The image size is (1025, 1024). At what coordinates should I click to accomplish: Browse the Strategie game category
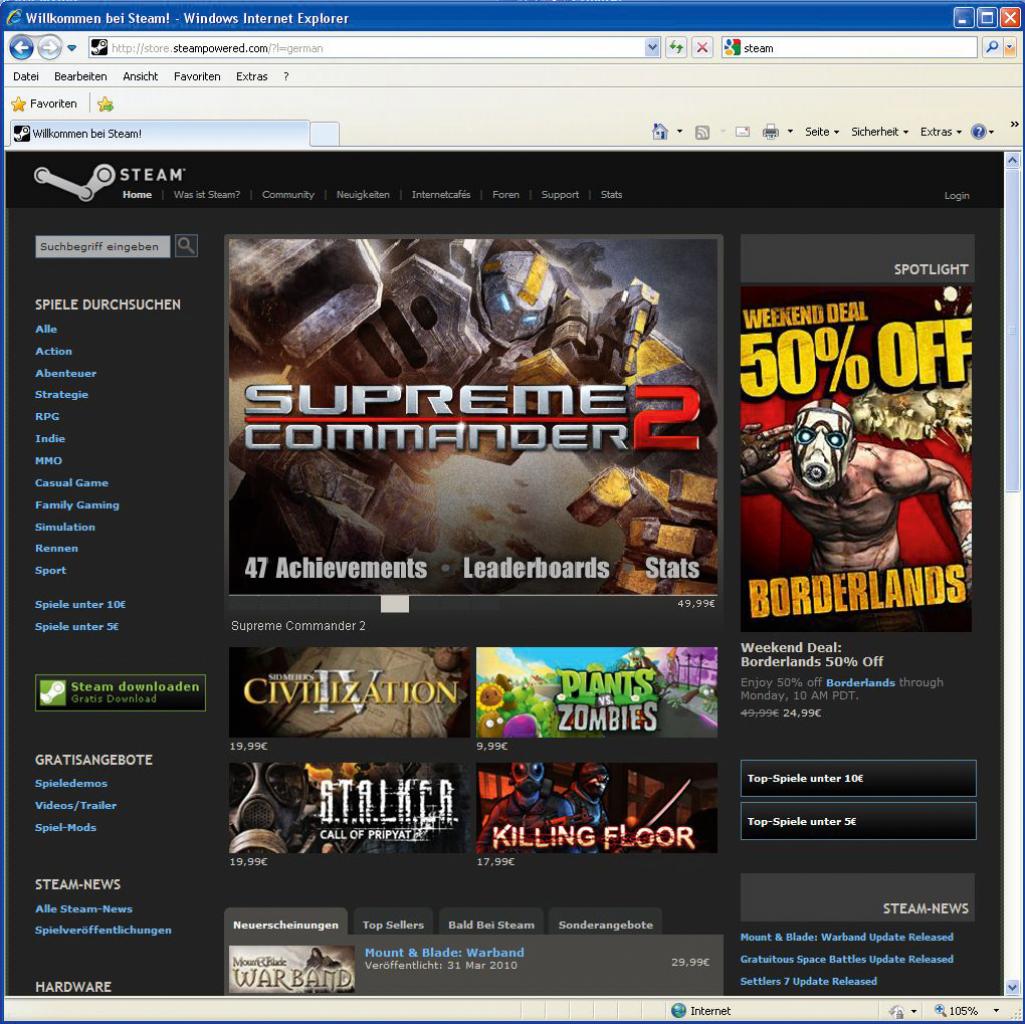click(61, 394)
